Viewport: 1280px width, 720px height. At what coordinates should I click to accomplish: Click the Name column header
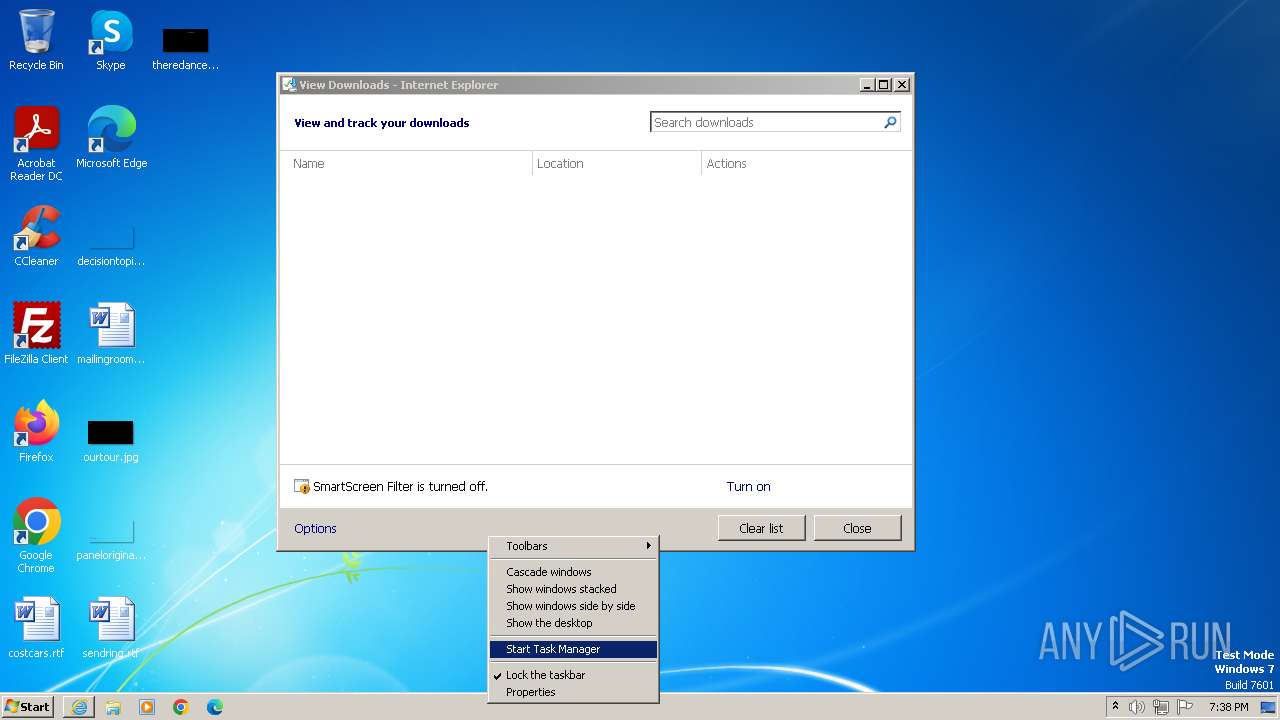coord(406,163)
